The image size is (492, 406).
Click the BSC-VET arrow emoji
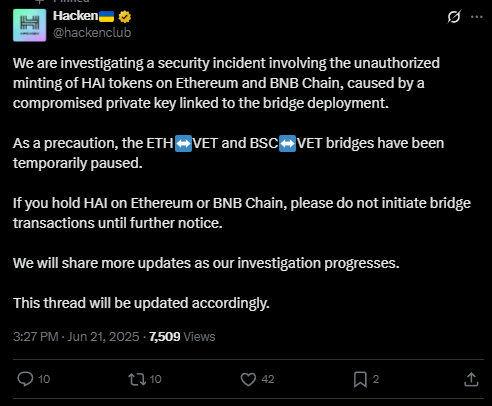pyautogui.click(x=287, y=144)
